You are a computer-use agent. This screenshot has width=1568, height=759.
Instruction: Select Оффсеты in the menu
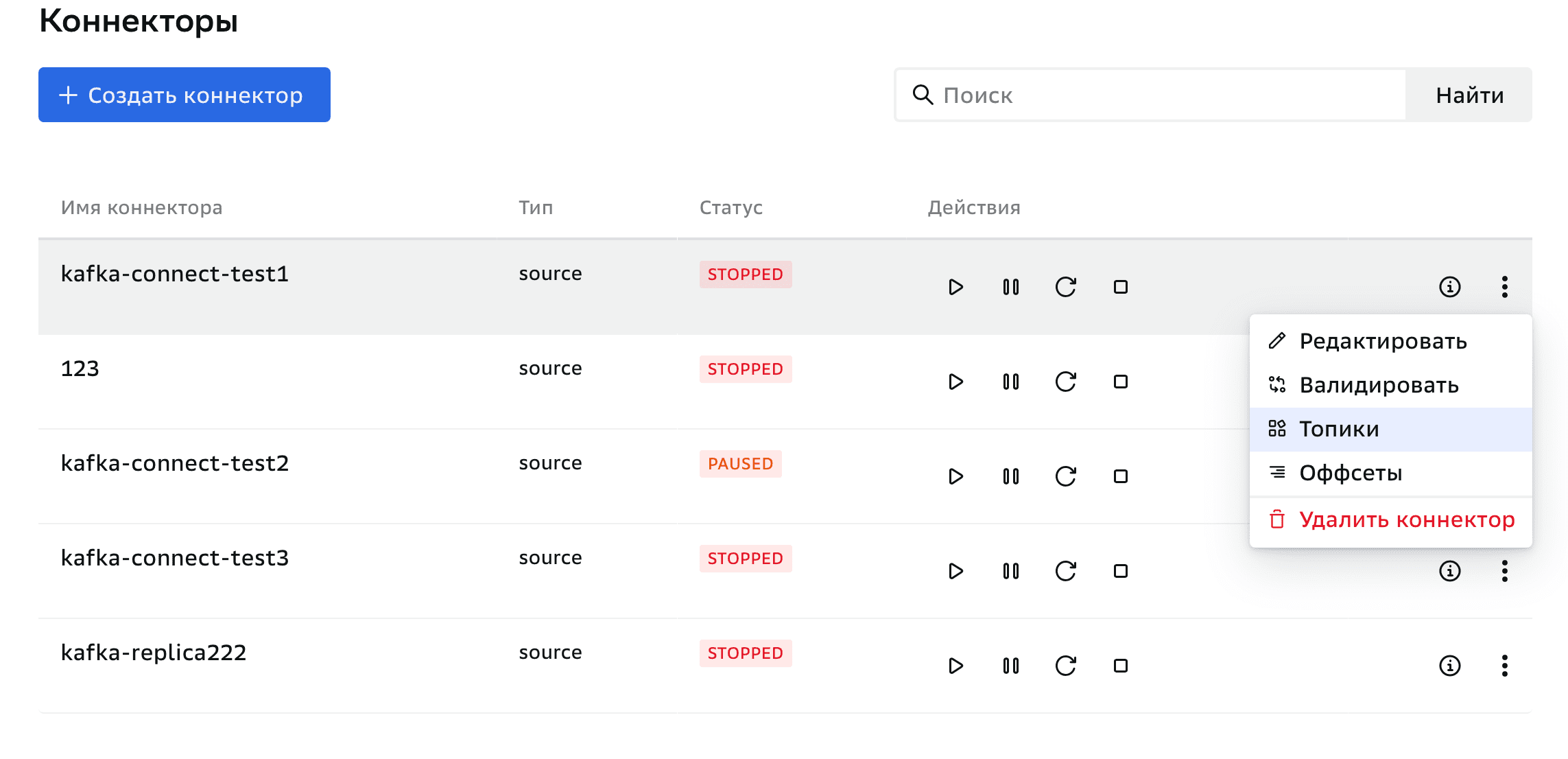pos(1350,473)
